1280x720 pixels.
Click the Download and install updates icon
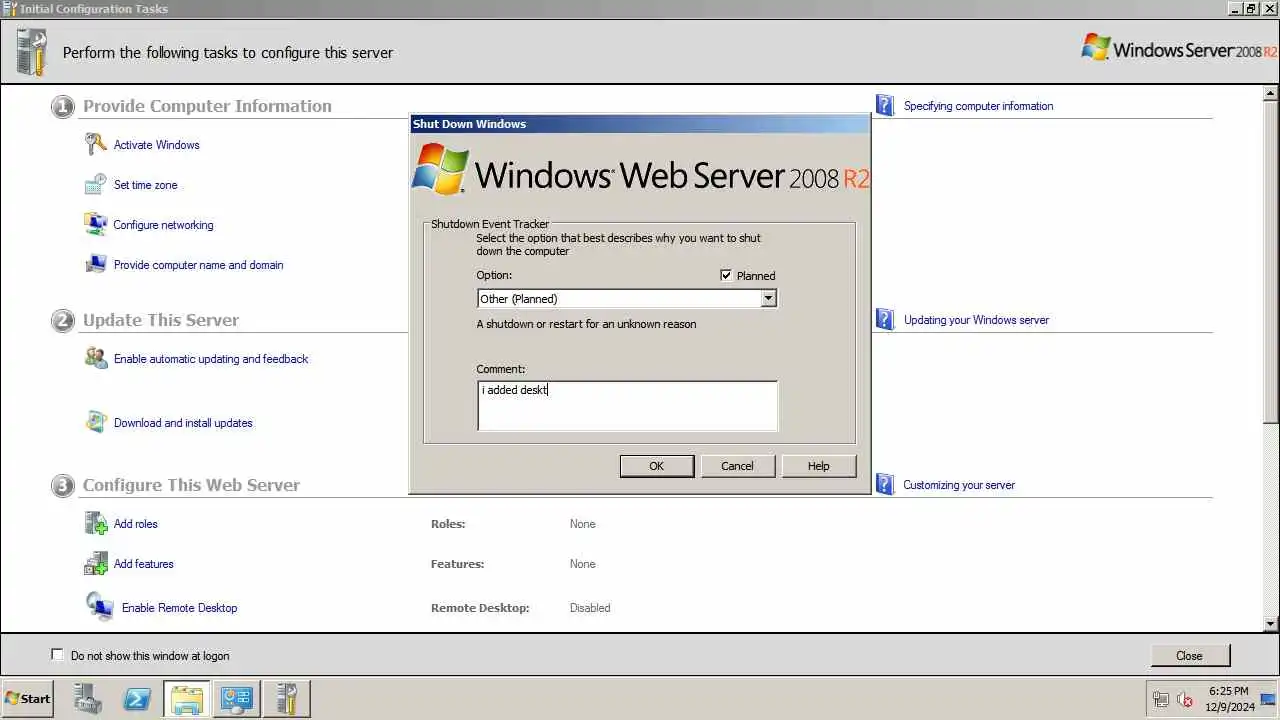96,423
